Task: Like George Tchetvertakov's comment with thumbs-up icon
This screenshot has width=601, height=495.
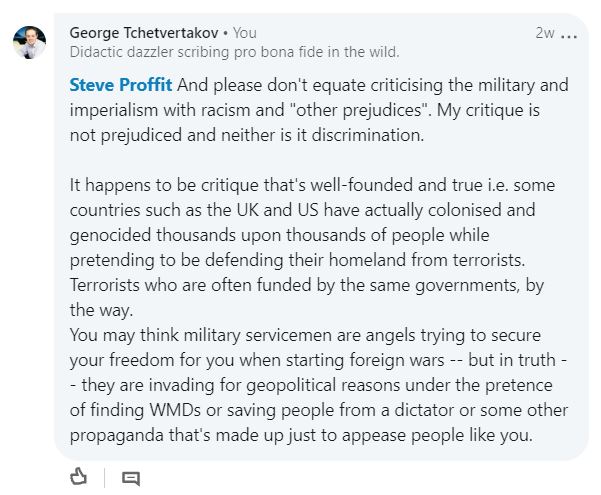Action: [x=79, y=477]
